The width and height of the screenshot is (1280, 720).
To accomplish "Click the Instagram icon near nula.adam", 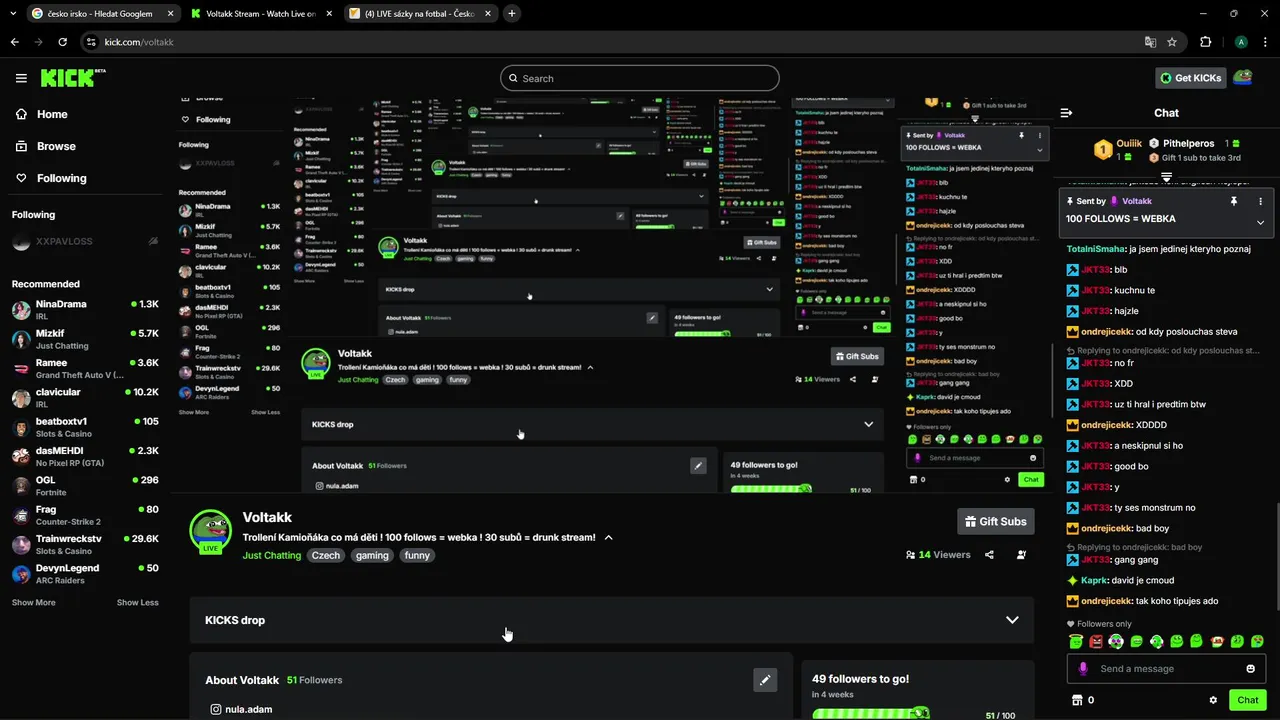I will click(x=215, y=709).
